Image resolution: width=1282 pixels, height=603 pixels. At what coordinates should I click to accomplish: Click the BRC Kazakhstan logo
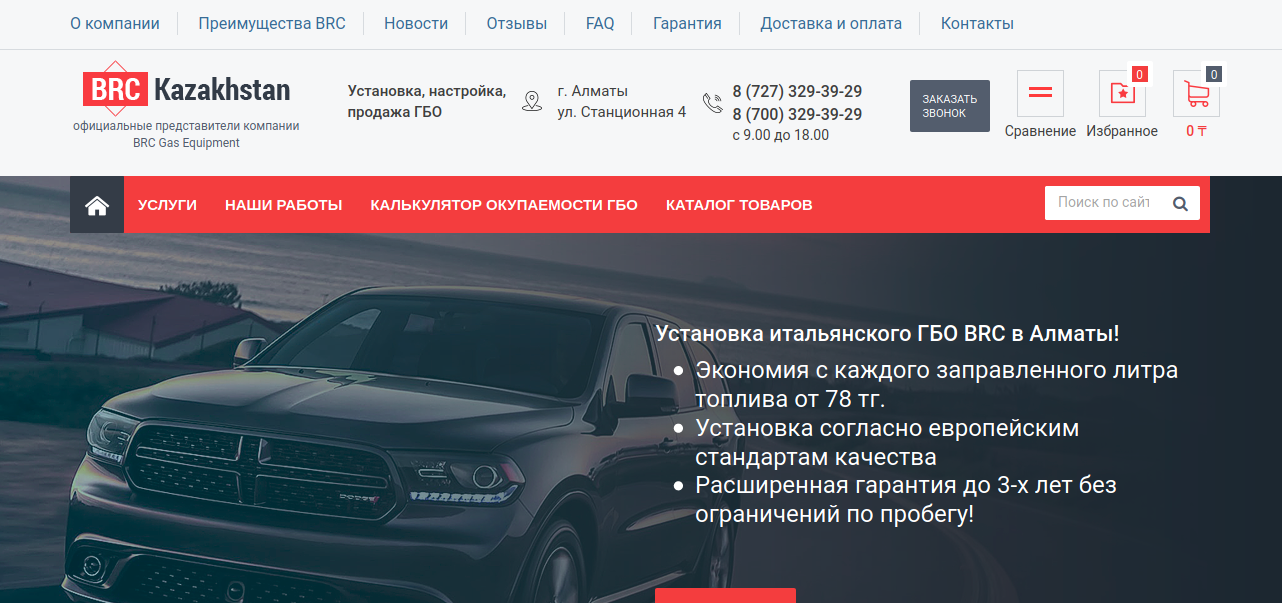click(186, 90)
